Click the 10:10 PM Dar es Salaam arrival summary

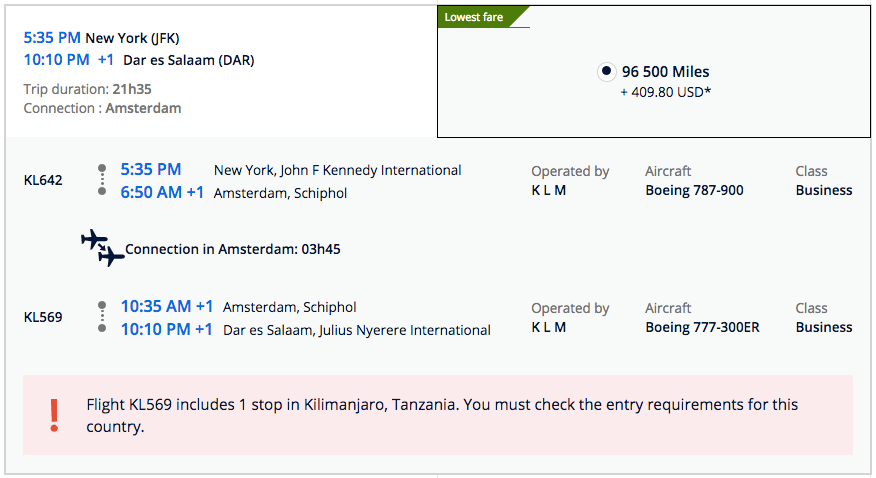coord(138,60)
